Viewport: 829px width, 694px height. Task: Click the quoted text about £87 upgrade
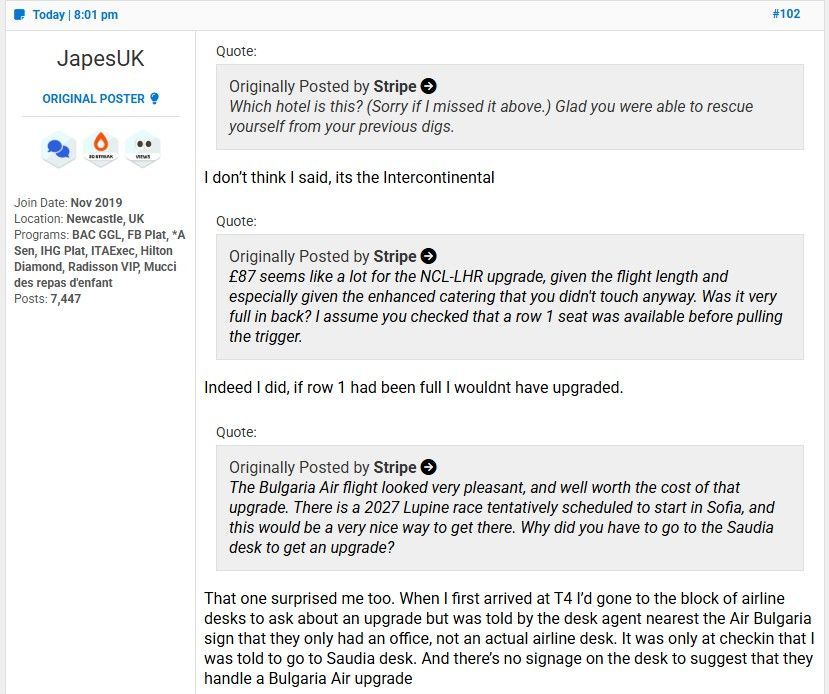point(505,306)
